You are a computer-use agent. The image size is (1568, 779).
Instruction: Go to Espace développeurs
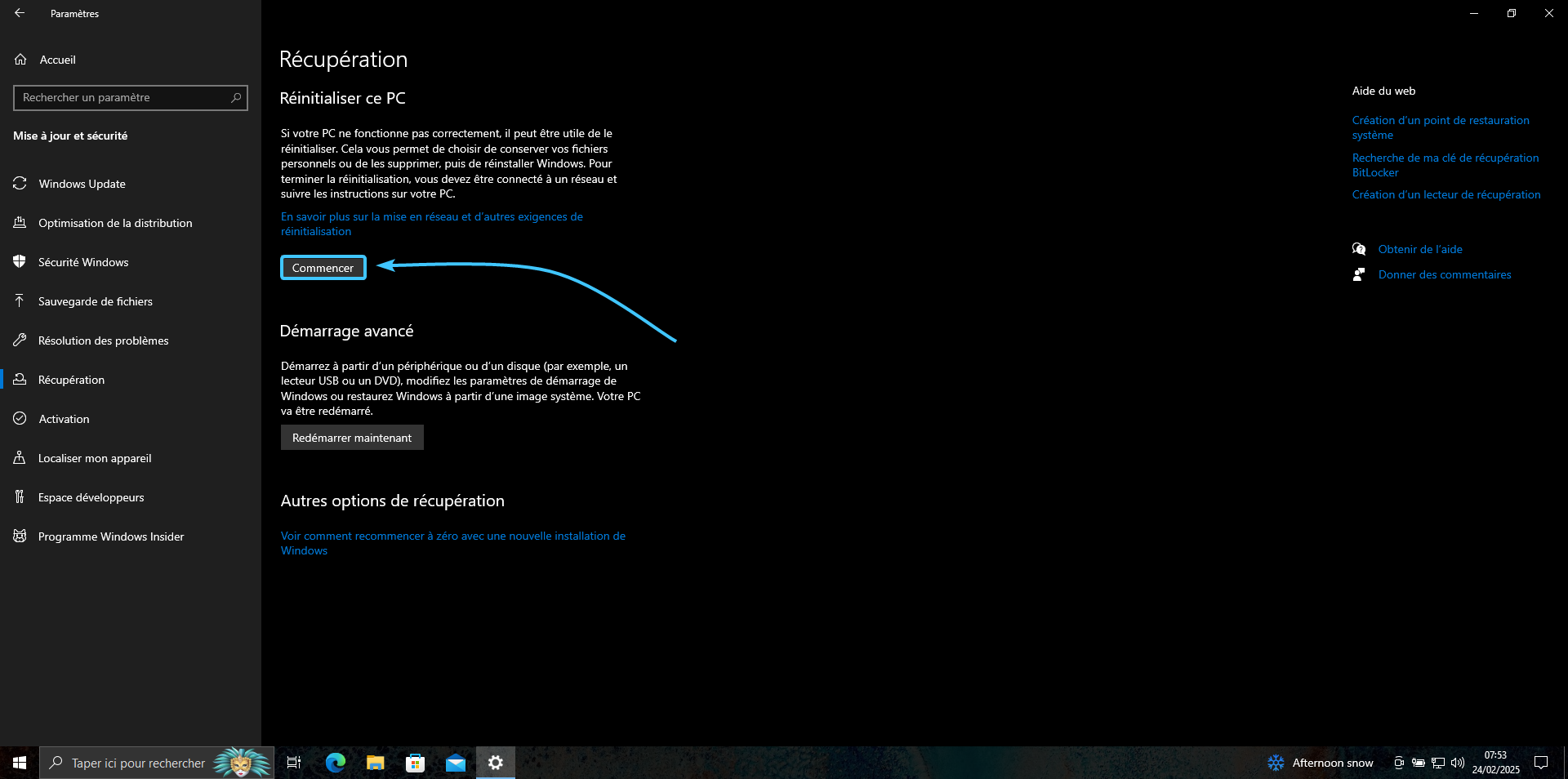click(131, 497)
